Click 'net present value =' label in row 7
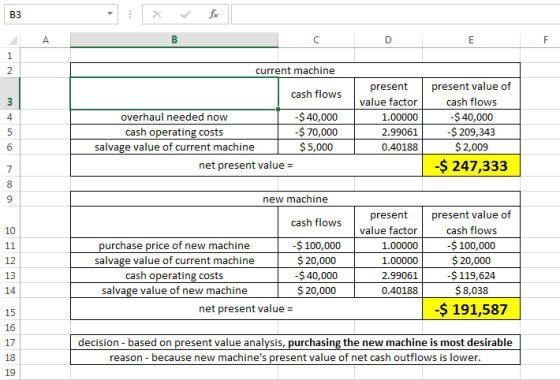Viewport: 560px width, 380px height. pyautogui.click(x=246, y=165)
